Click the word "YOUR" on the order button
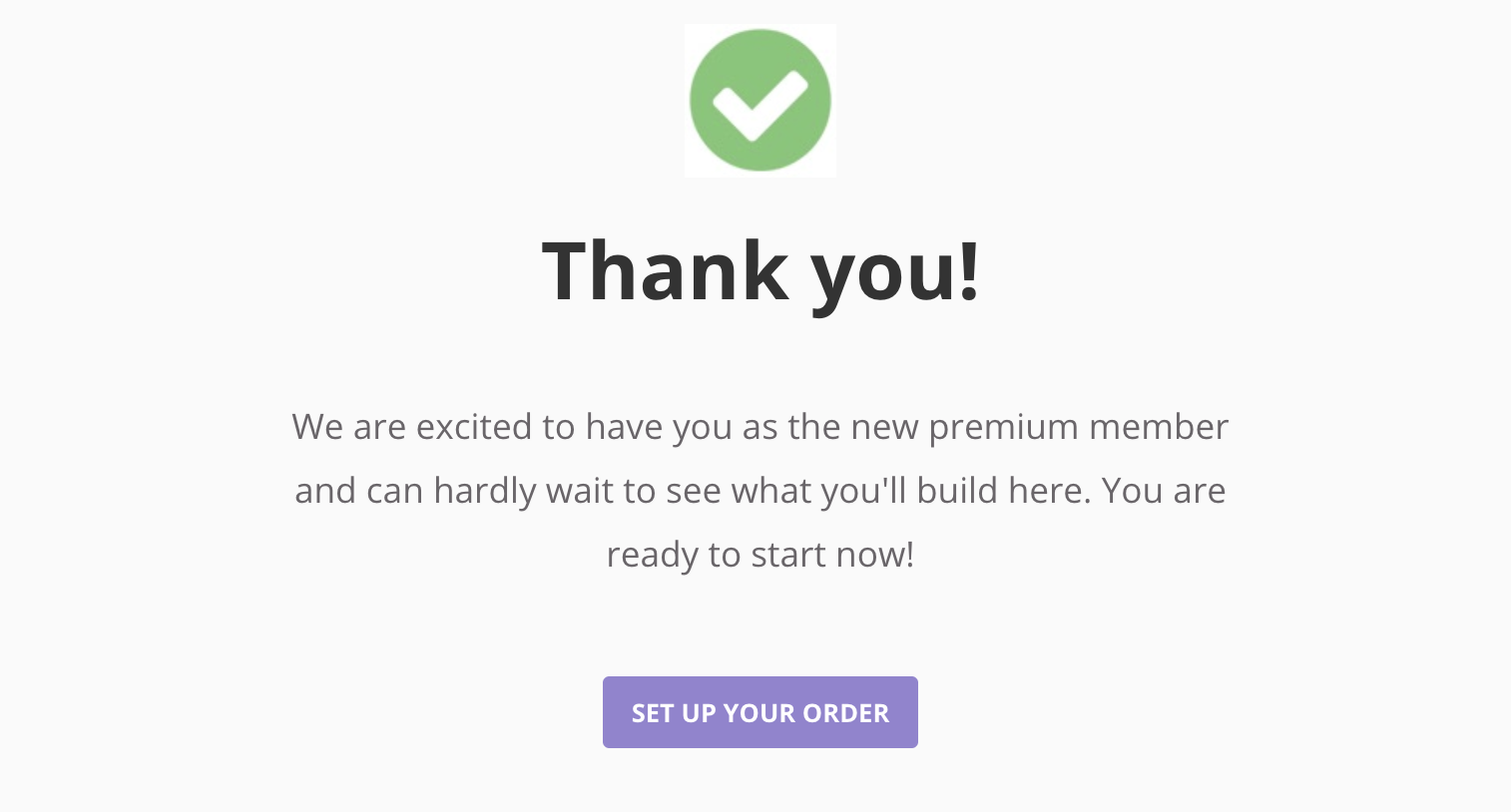1511x812 pixels. point(757,713)
